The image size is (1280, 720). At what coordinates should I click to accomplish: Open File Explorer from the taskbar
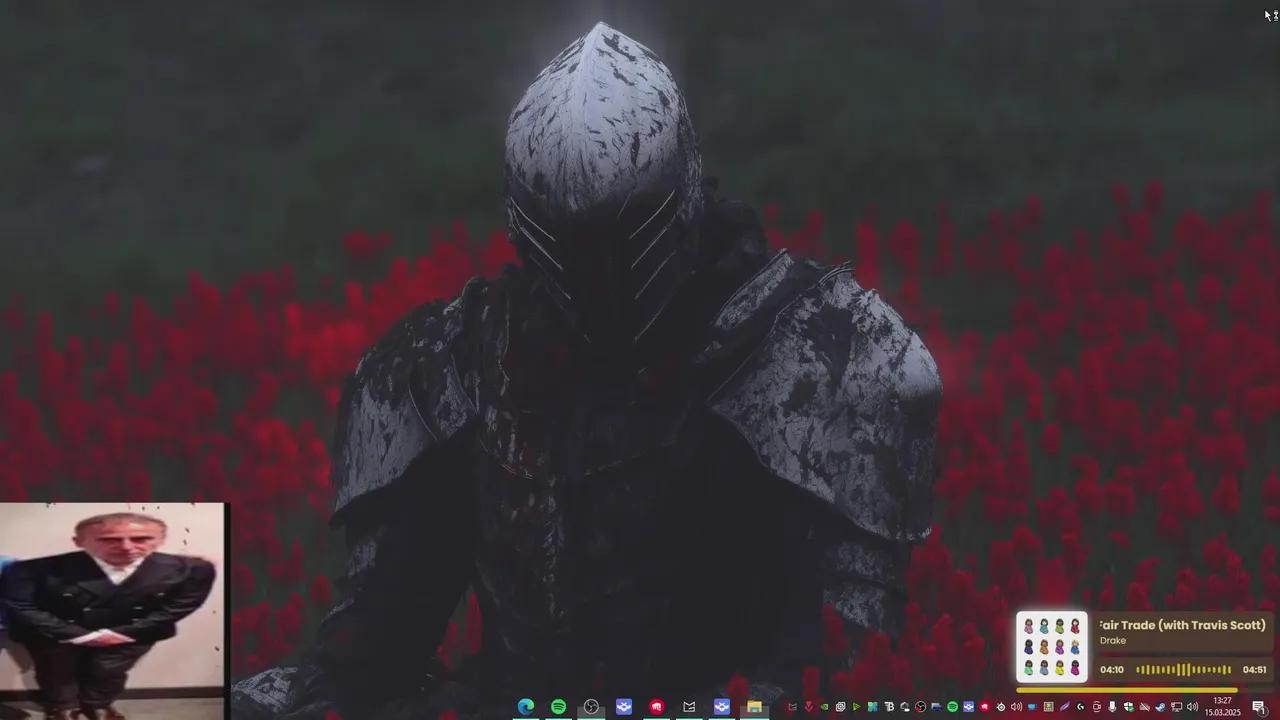coord(754,707)
